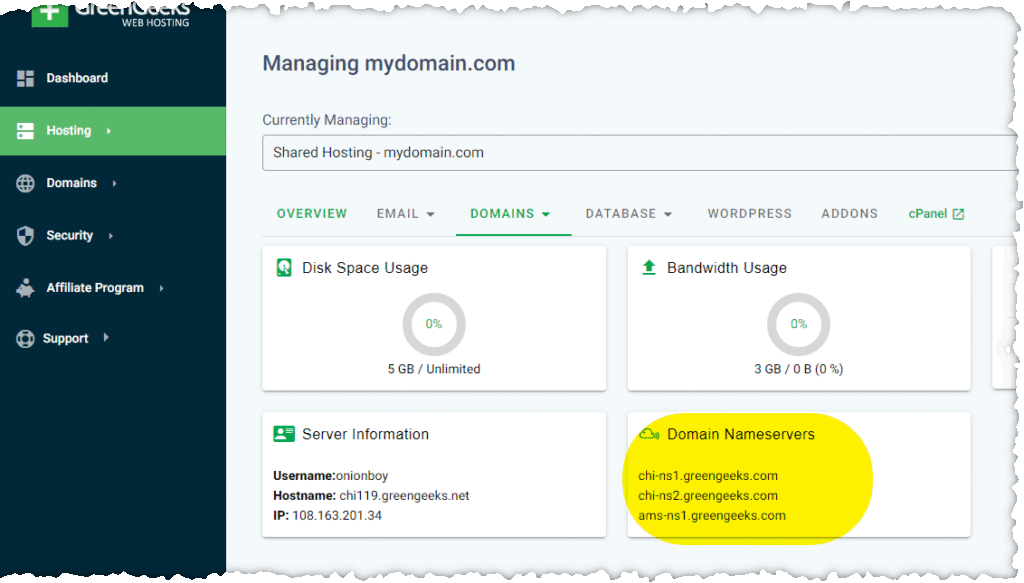Click the Server Information title

[366, 435]
